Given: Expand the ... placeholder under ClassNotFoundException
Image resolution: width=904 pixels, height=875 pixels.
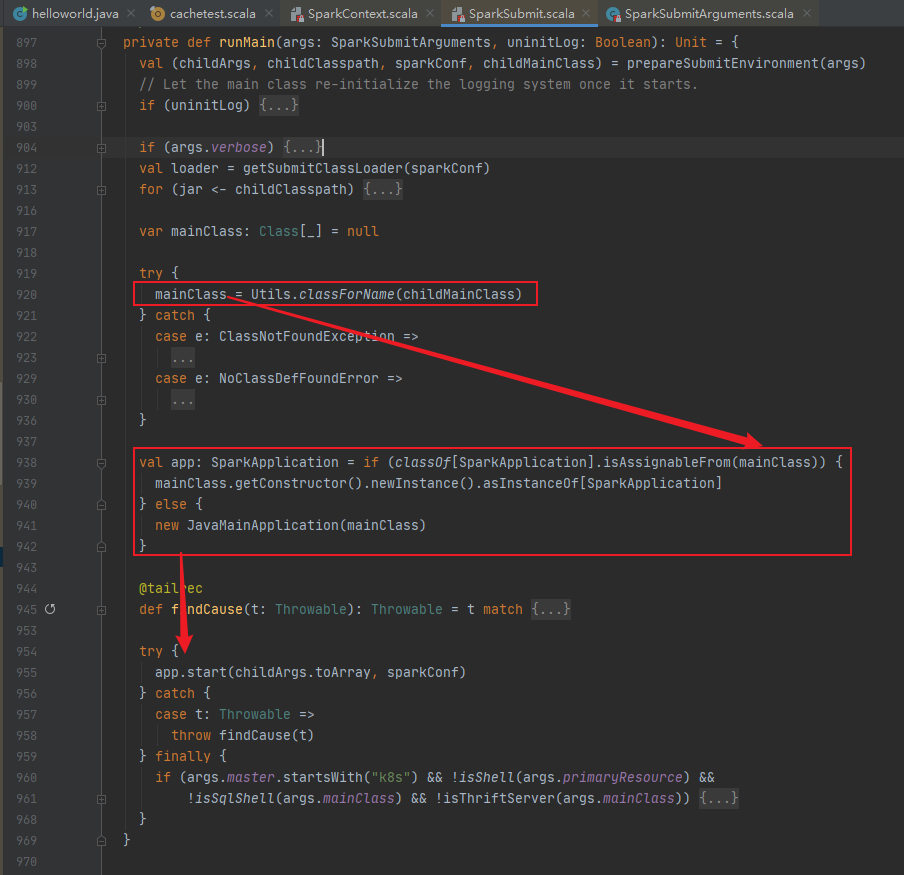Looking at the screenshot, I should (x=183, y=358).
